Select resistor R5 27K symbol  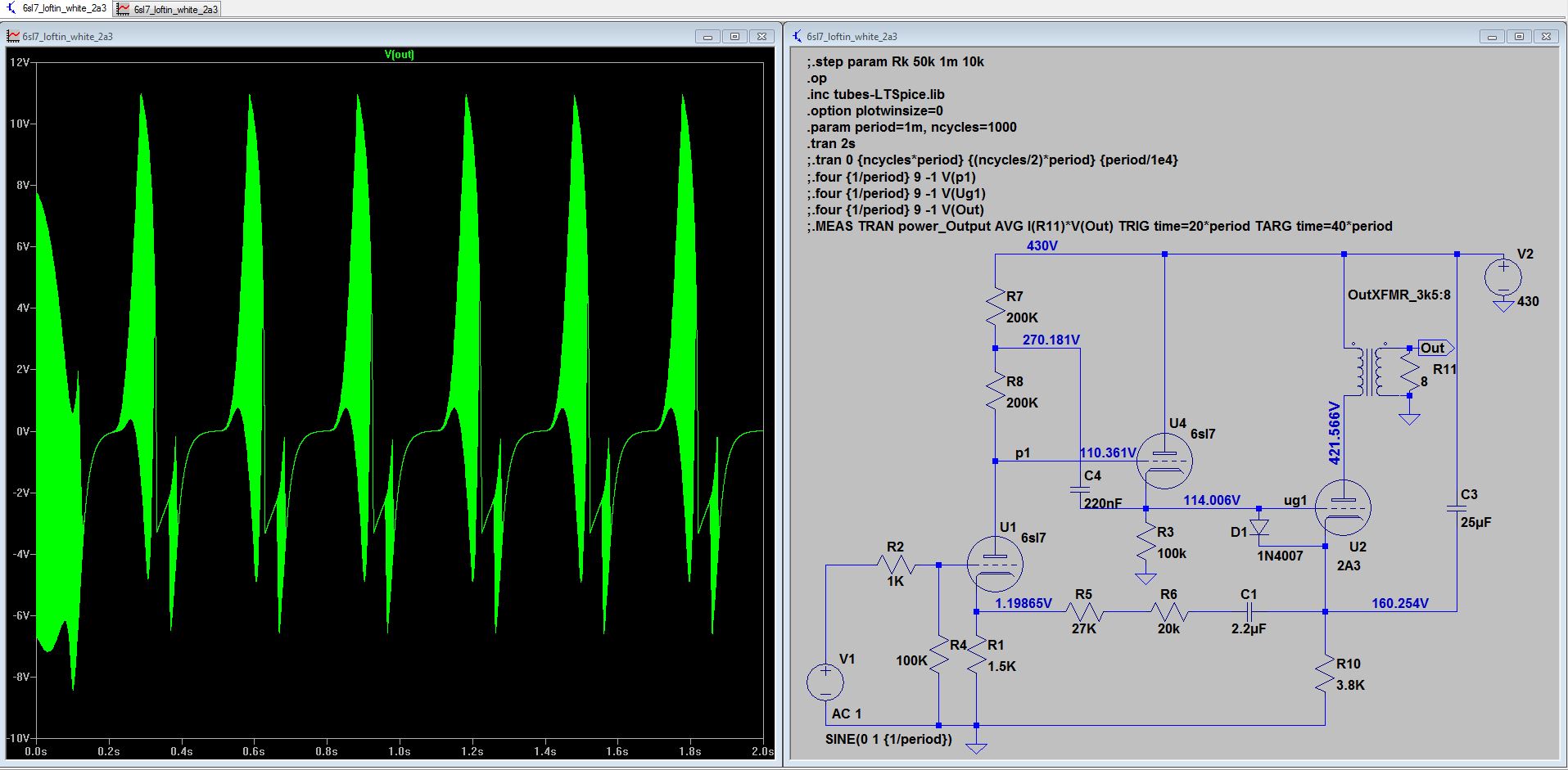click(x=1083, y=611)
